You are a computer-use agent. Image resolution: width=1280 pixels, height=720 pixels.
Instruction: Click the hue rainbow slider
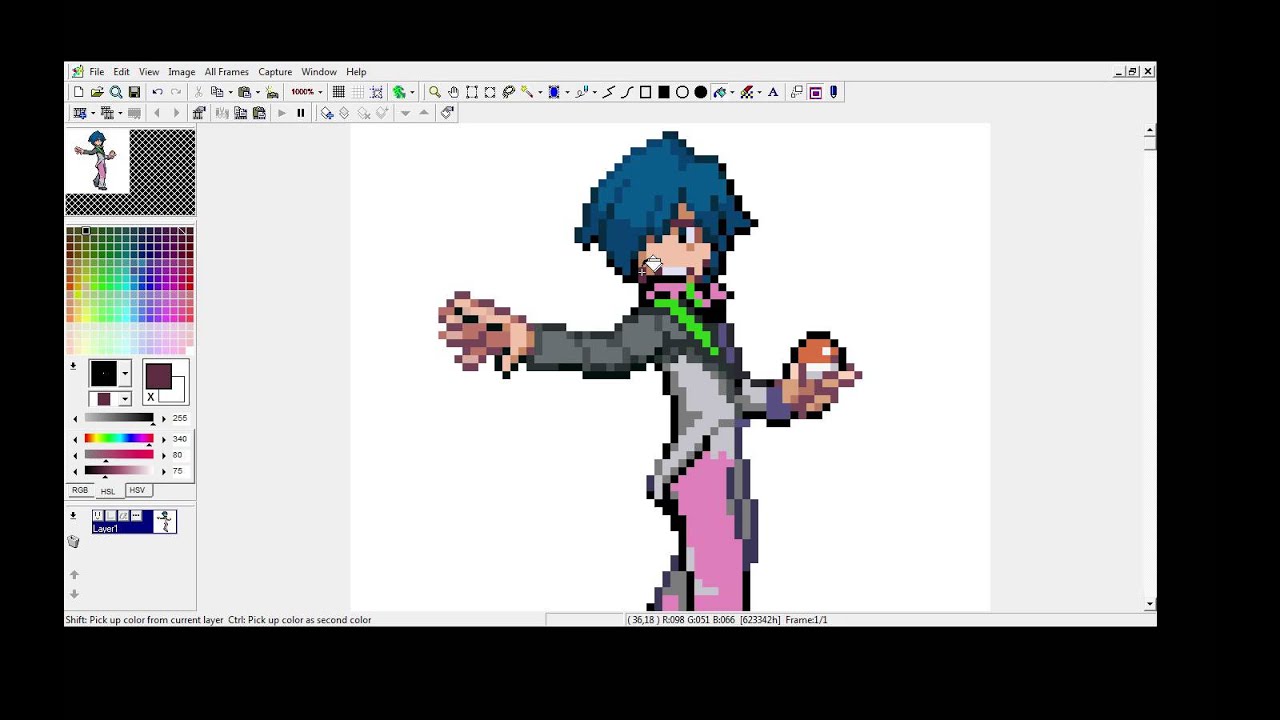(x=119, y=438)
